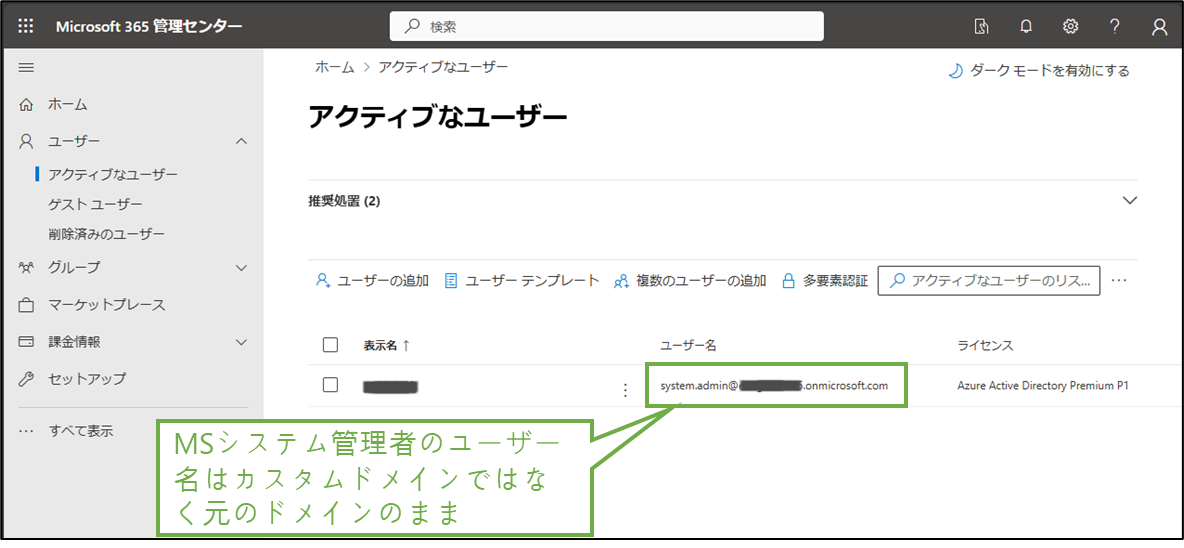The height and width of the screenshot is (548, 1184).
Task: Click ダーク モードを有効にする link
Action: click(1039, 71)
